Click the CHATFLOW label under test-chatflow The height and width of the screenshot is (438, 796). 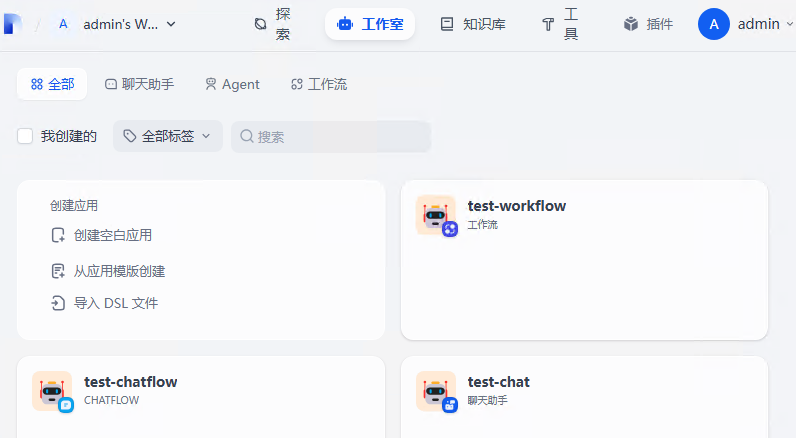(x=112, y=400)
